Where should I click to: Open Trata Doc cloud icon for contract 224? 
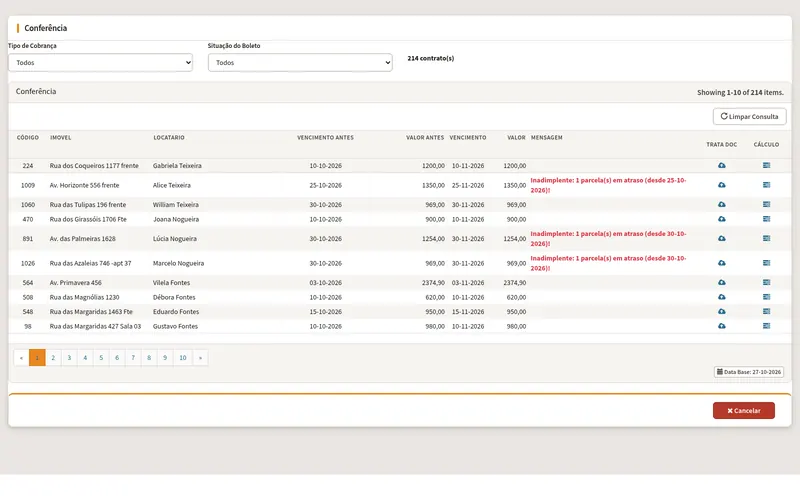click(x=721, y=165)
